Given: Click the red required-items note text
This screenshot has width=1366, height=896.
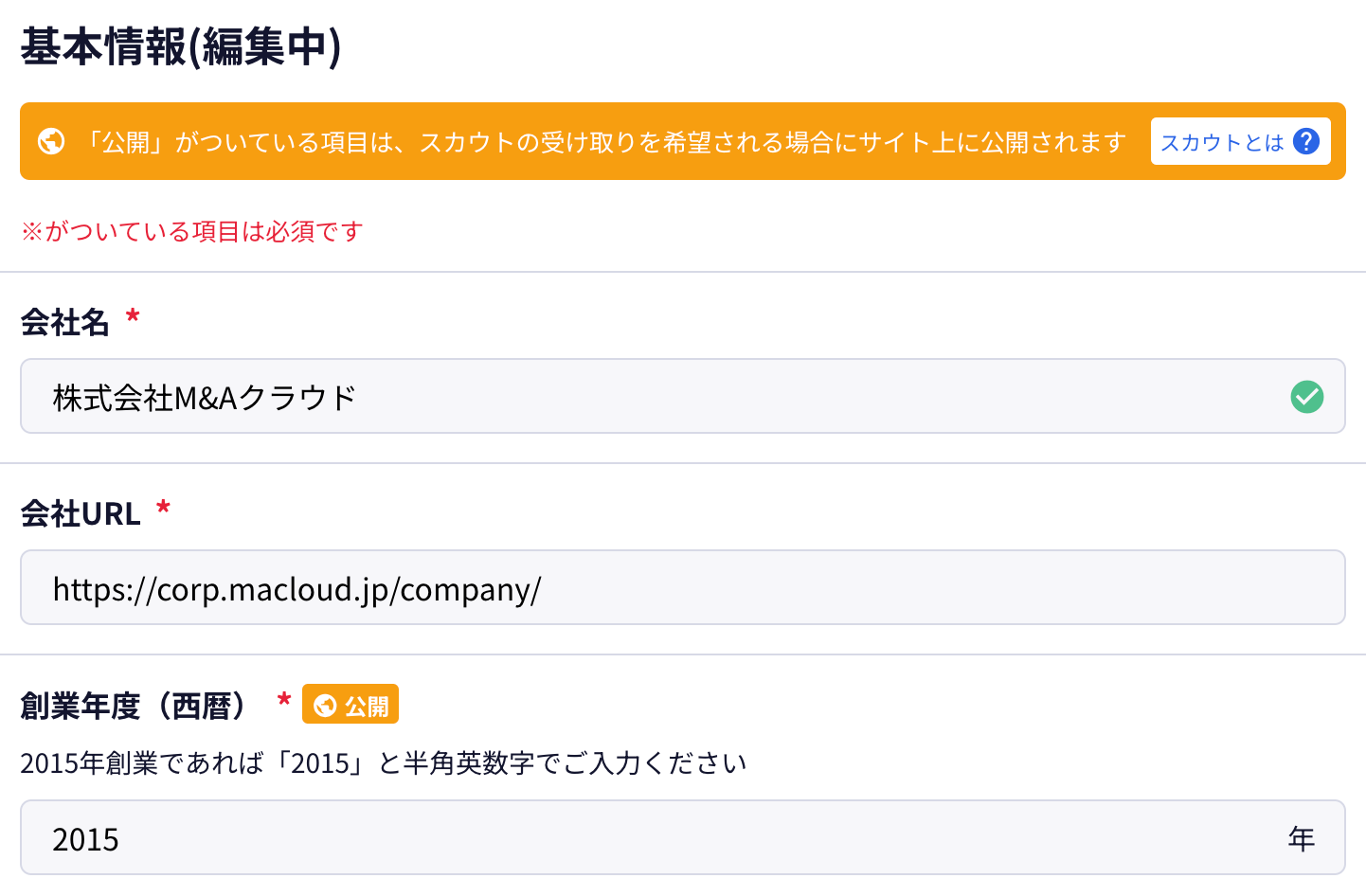Looking at the screenshot, I should coord(192,231).
